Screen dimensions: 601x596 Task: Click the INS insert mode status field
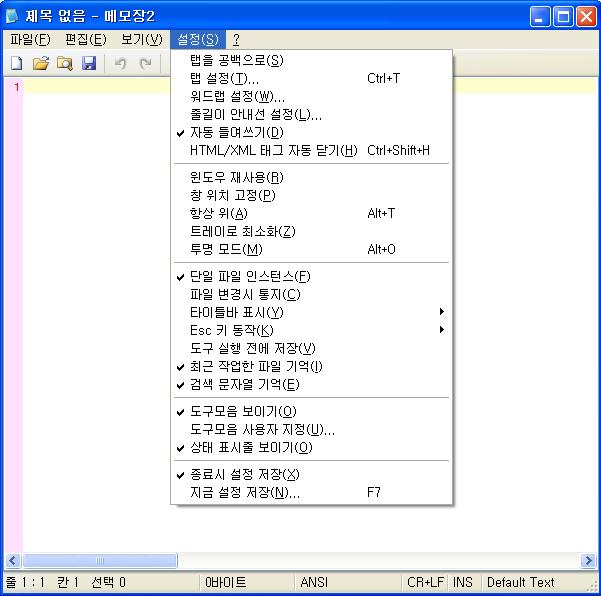click(x=463, y=583)
